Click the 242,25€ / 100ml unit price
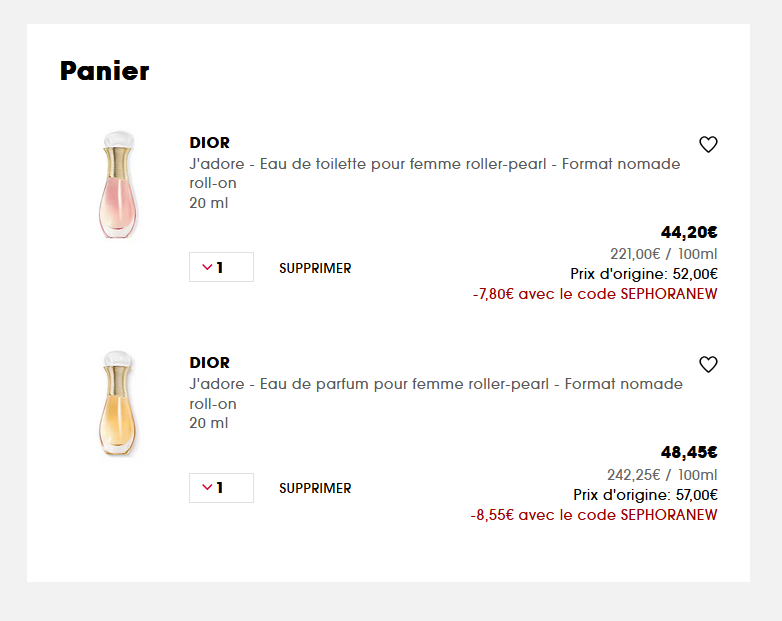Image resolution: width=782 pixels, height=621 pixels. [x=662, y=474]
